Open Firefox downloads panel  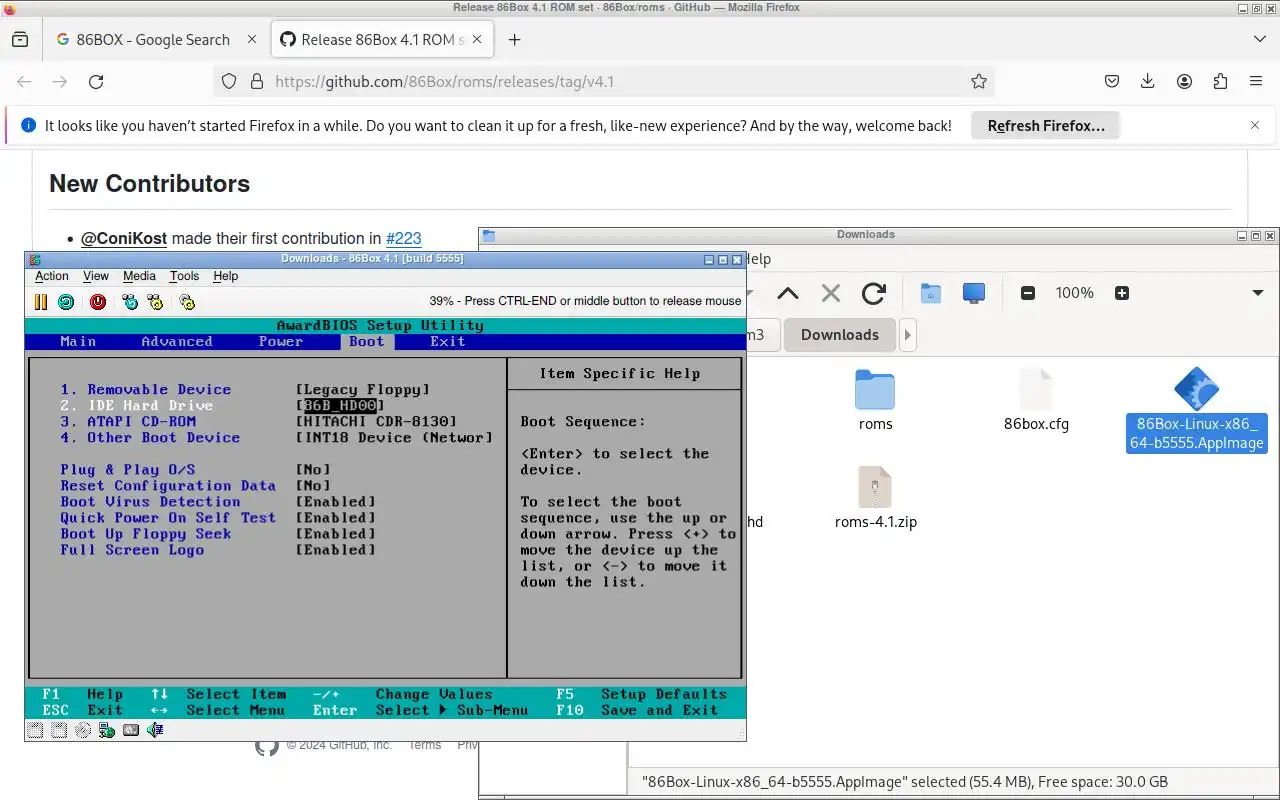click(x=1148, y=82)
